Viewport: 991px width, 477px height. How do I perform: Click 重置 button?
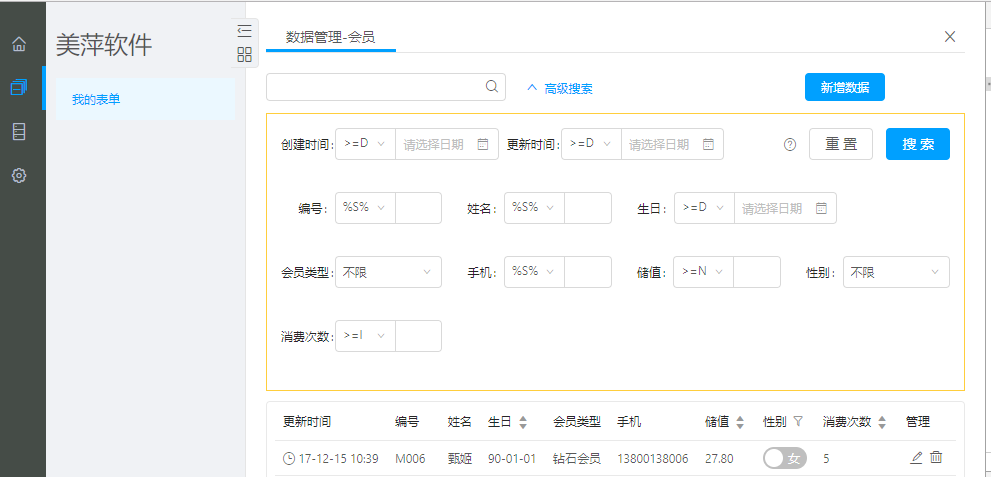[x=841, y=144]
